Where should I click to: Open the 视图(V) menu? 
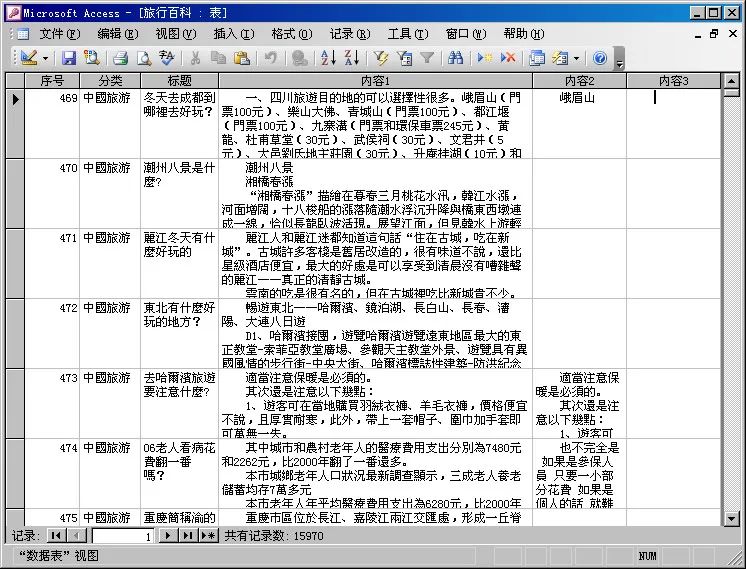pos(176,34)
